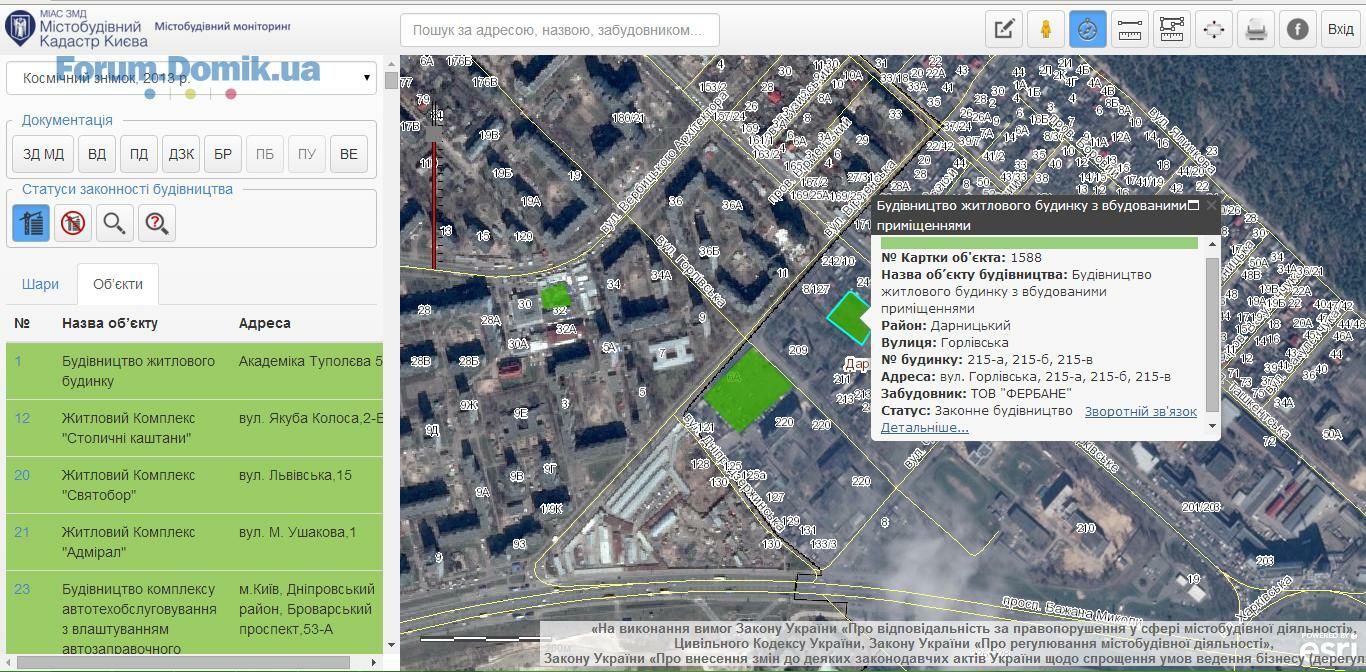Click the cyan-outlined selected green plot

[850, 317]
